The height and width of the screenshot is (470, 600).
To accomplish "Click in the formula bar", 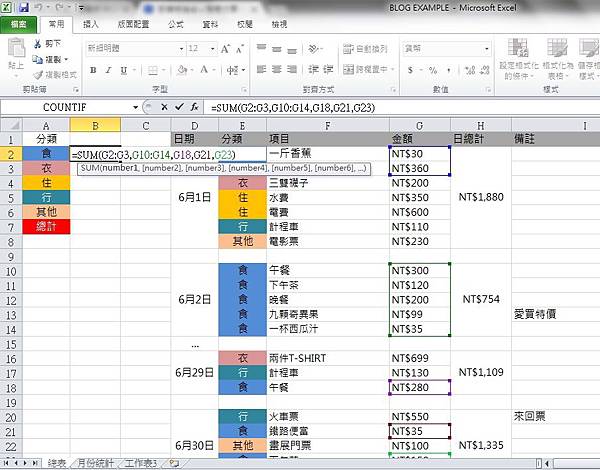I will coord(402,108).
